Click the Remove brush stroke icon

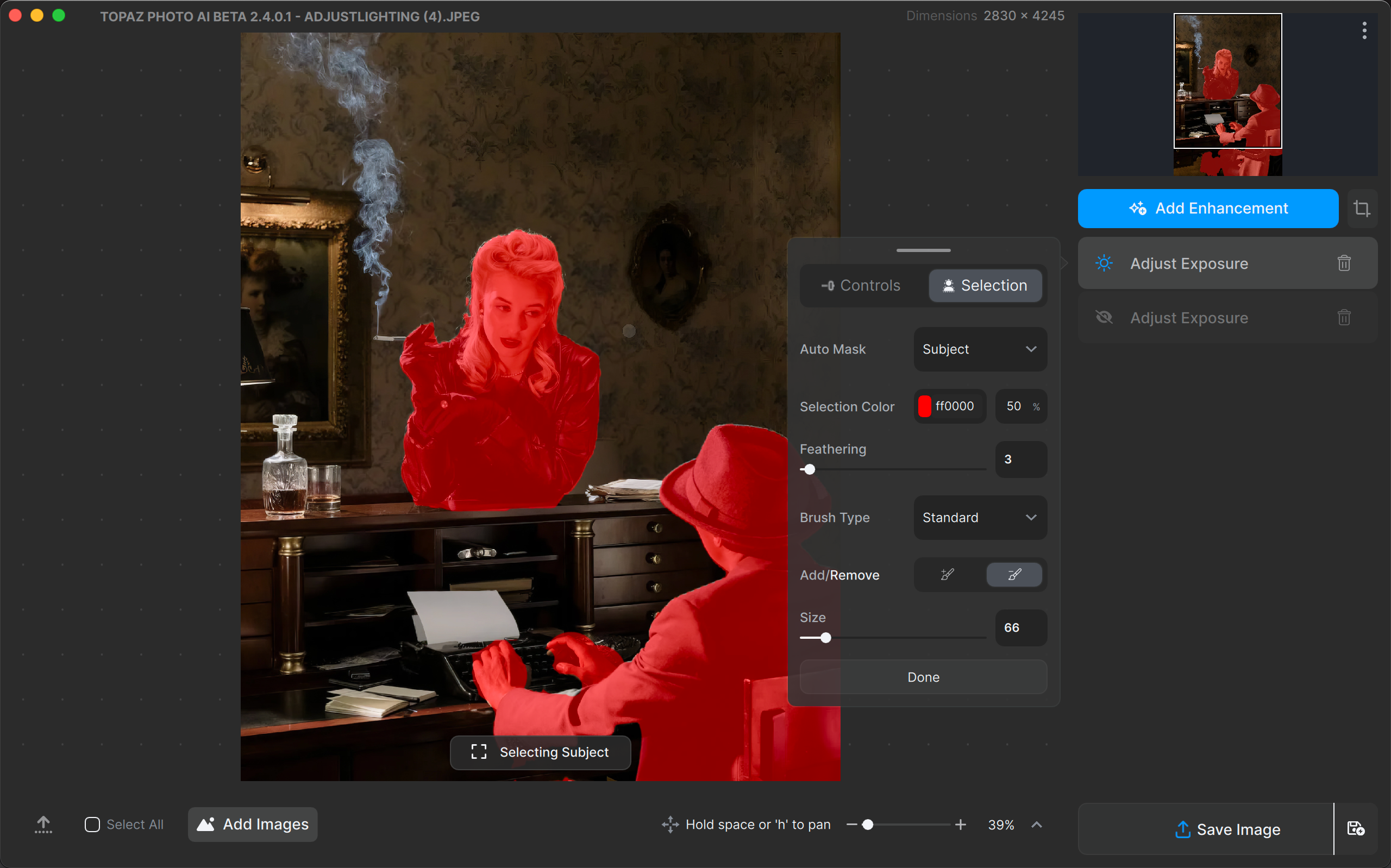coord(1014,574)
